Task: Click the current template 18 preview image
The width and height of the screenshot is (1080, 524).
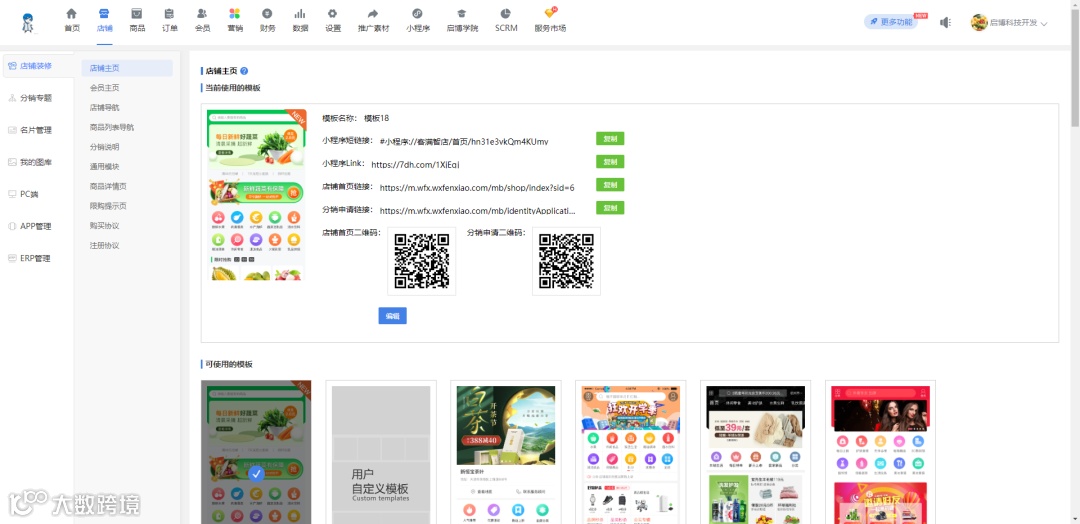Action: [x=257, y=195]
